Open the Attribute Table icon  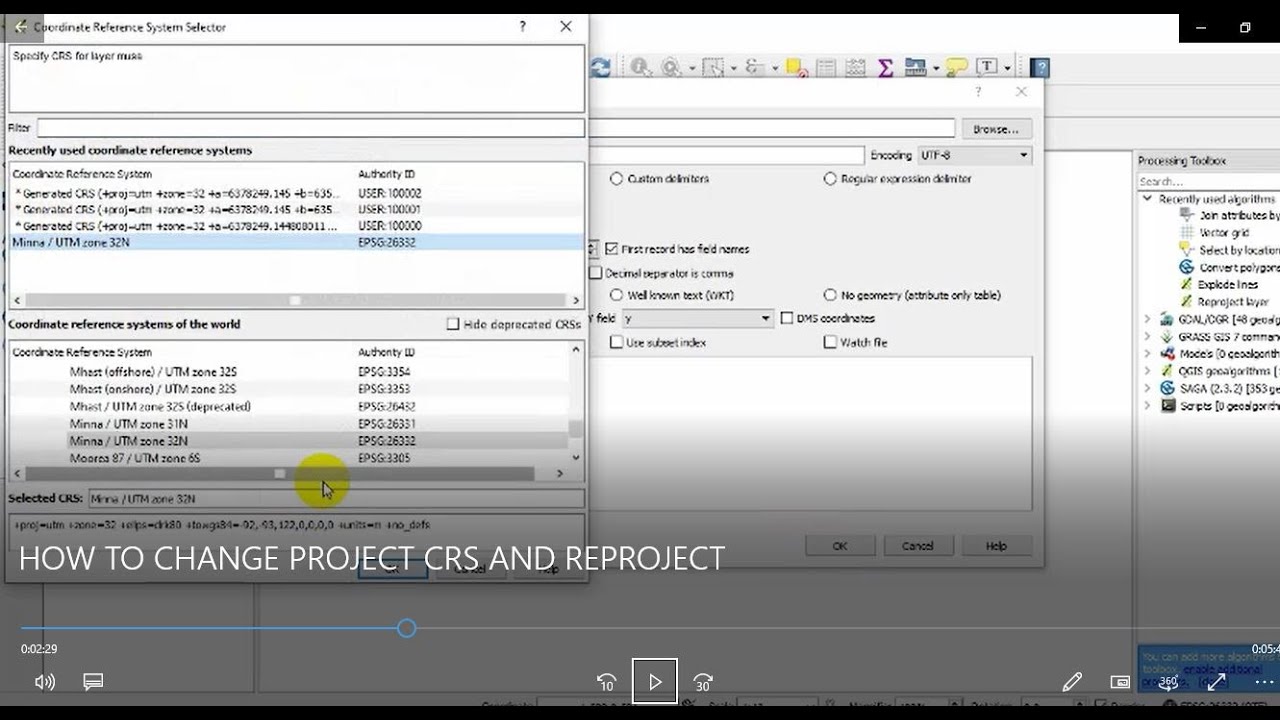click(x=826, y=67)
